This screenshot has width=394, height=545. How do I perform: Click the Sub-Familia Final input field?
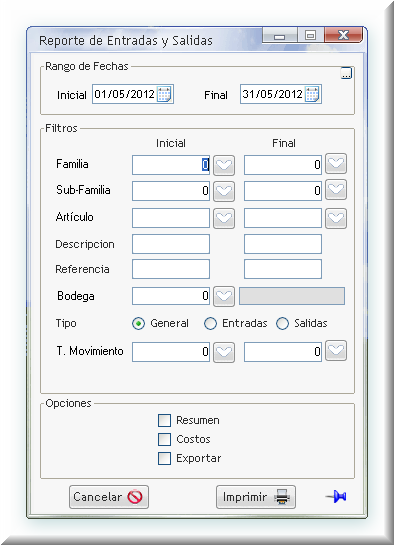pyautogui.click(x=283, y=191)
